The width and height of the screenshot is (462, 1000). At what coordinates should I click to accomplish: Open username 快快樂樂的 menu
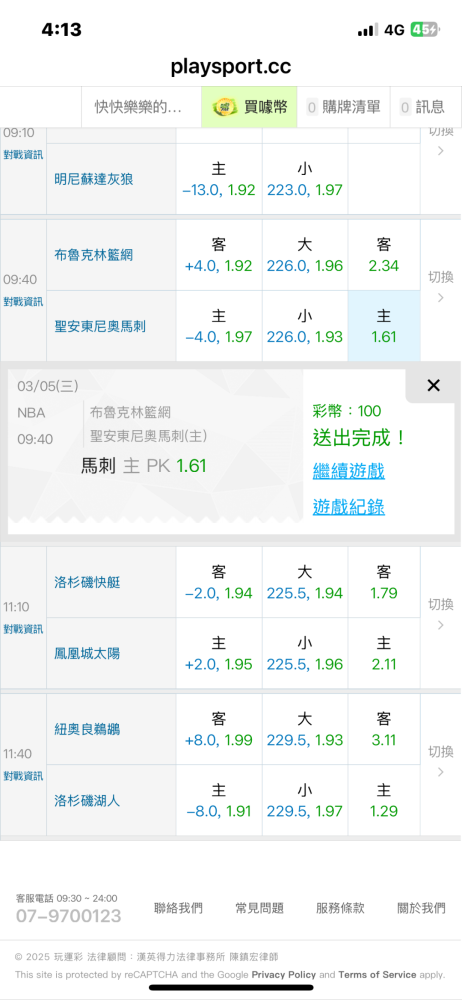138,107
